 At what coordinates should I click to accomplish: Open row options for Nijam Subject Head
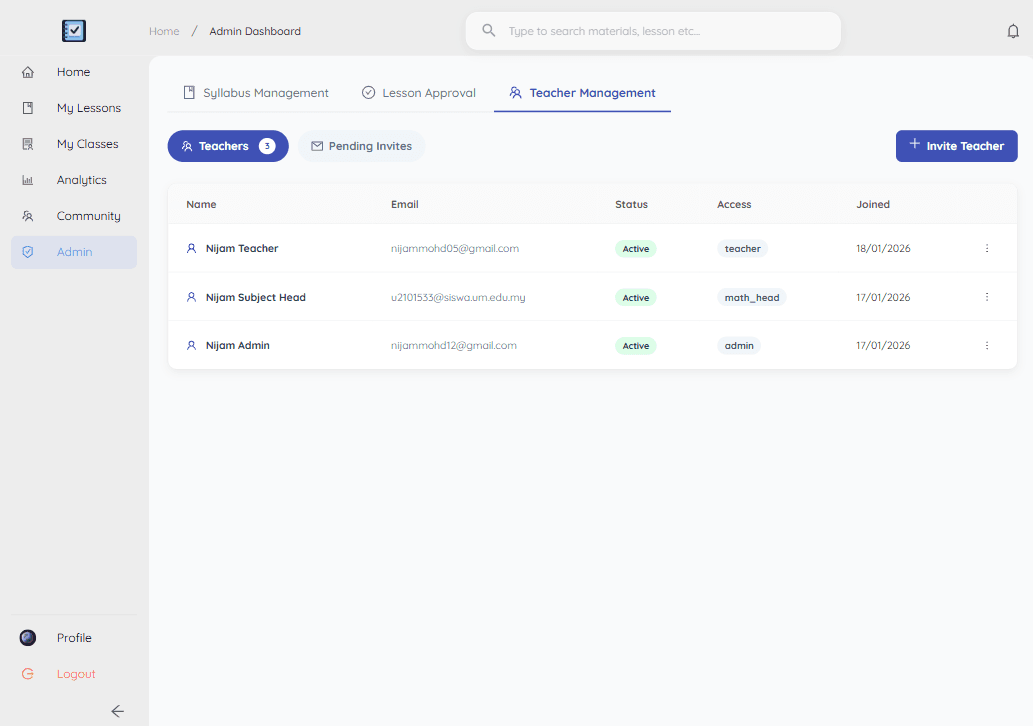pyautogui.click(x=987, y=297)
